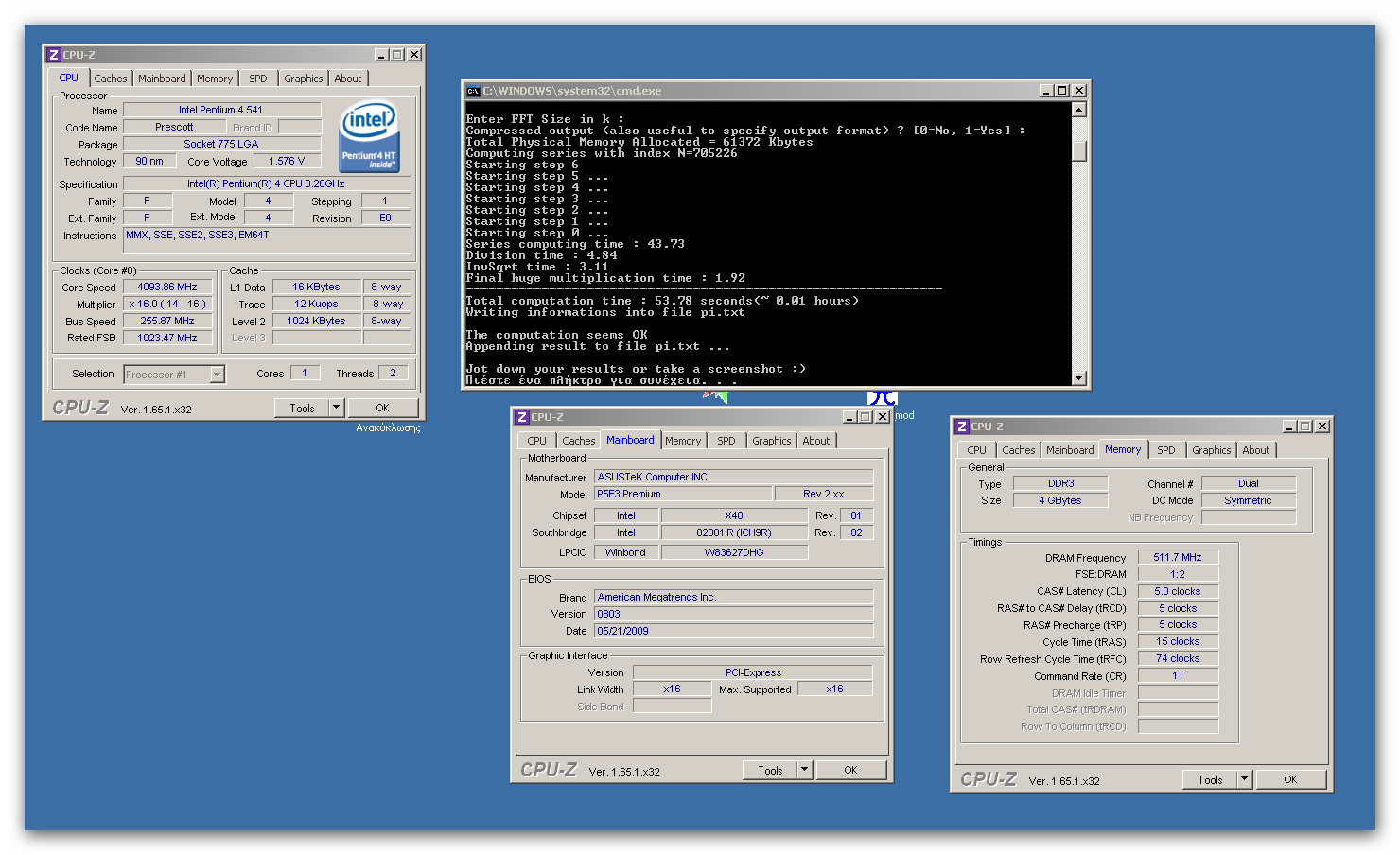Click the W83627DHG LPCIO field

(x=734, y=552)
